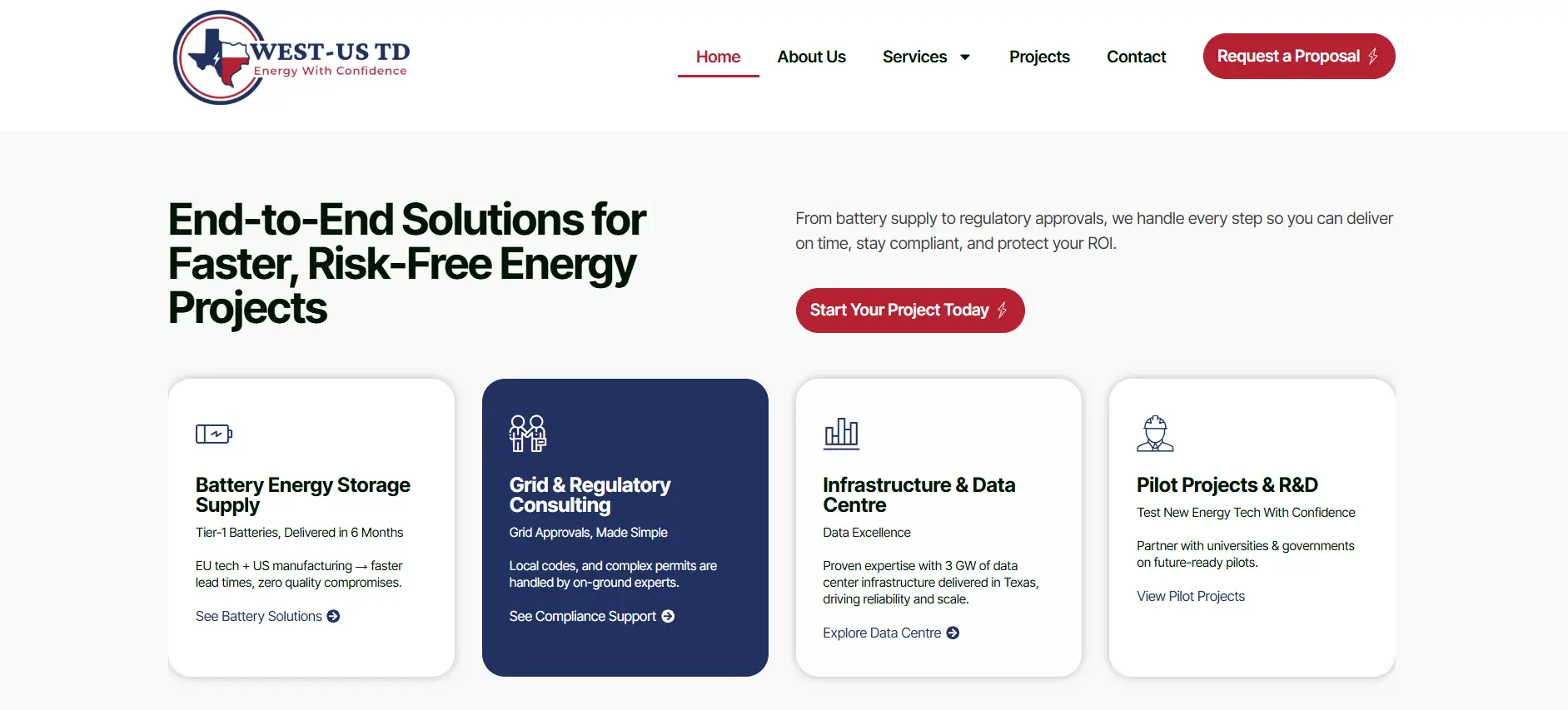The width and height of the screenshot is (1568, 710).
Task: Click the engineer helmet icon on Pilot Projects card
Action: (x=1155, y=433)
